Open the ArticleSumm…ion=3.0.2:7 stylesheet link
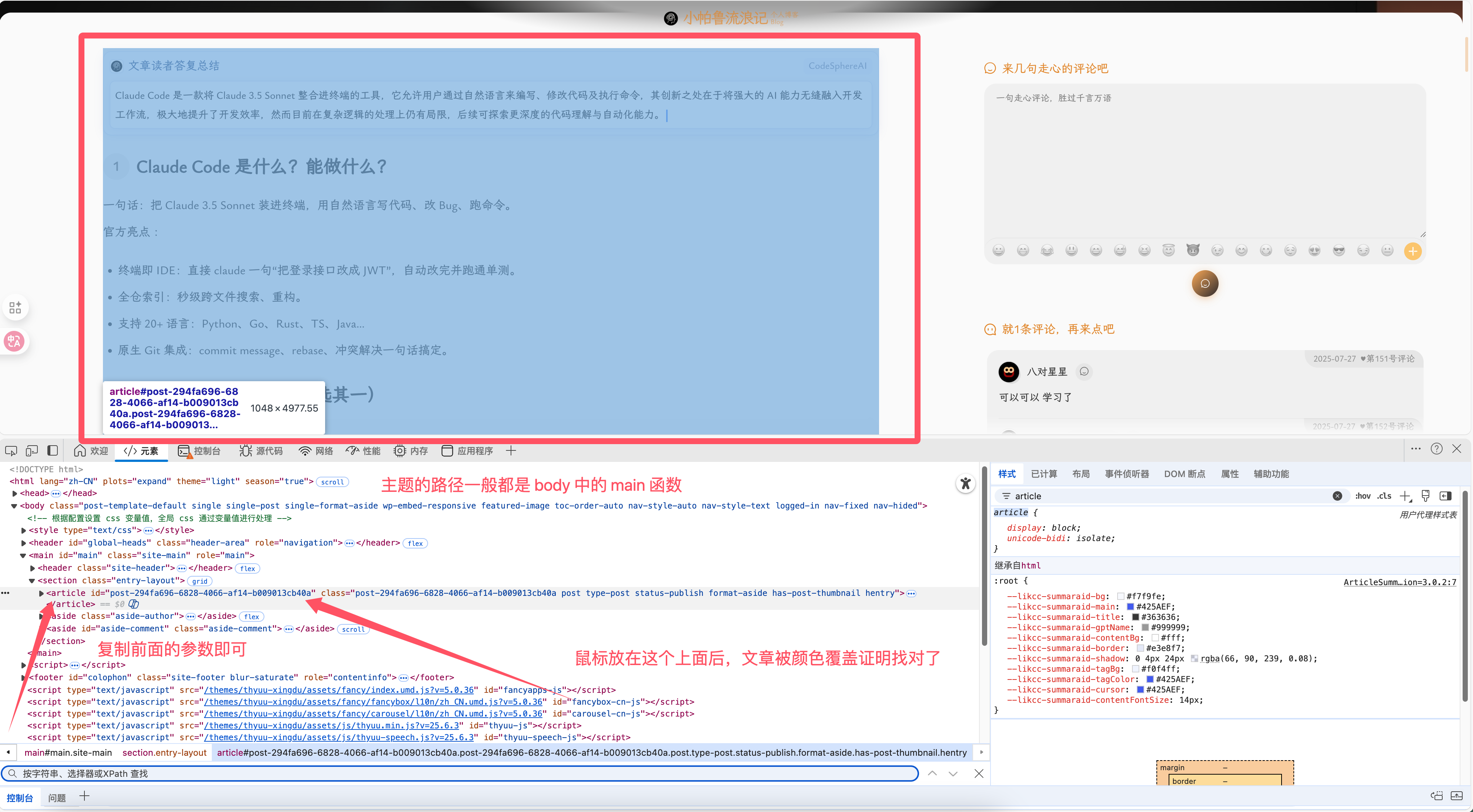Screen dimensions: 1473x812 click(x=1400, y=582)
